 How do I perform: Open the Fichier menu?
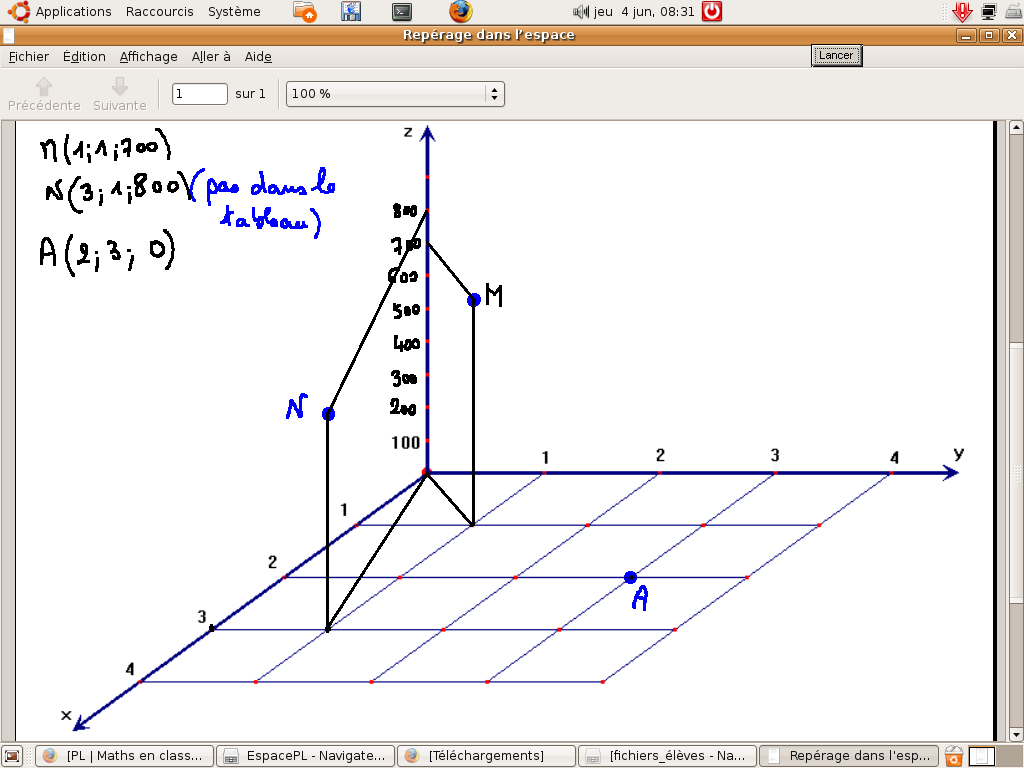click(29, 57)
